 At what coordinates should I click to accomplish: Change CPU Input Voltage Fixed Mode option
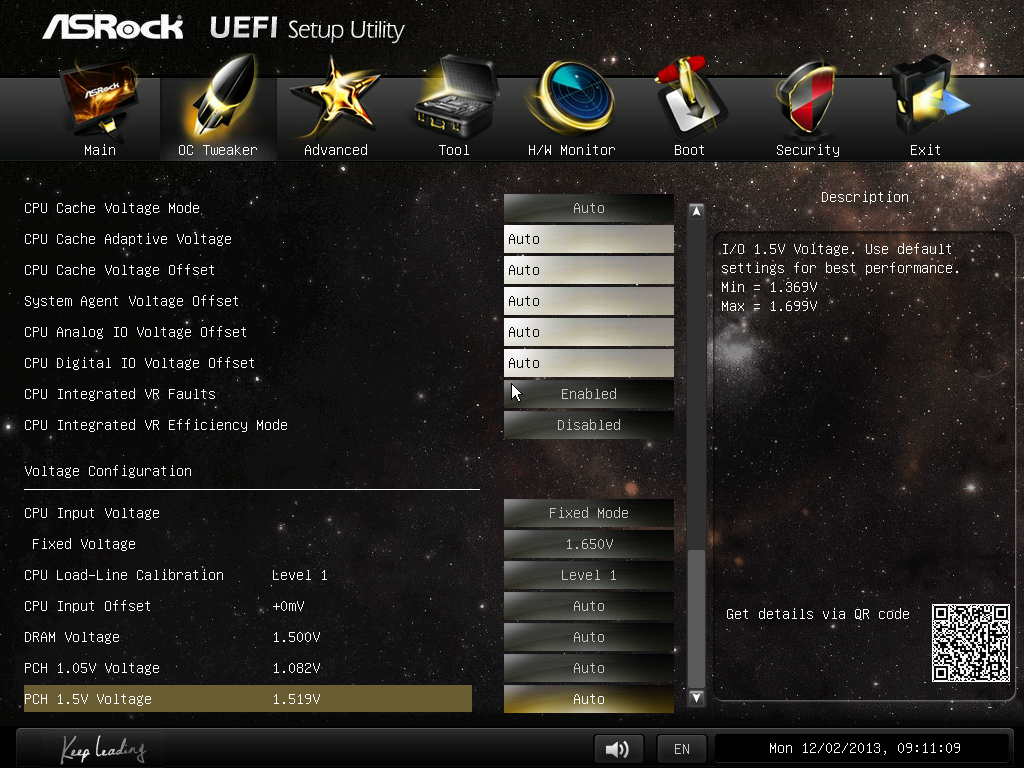(x=588, y=513)
